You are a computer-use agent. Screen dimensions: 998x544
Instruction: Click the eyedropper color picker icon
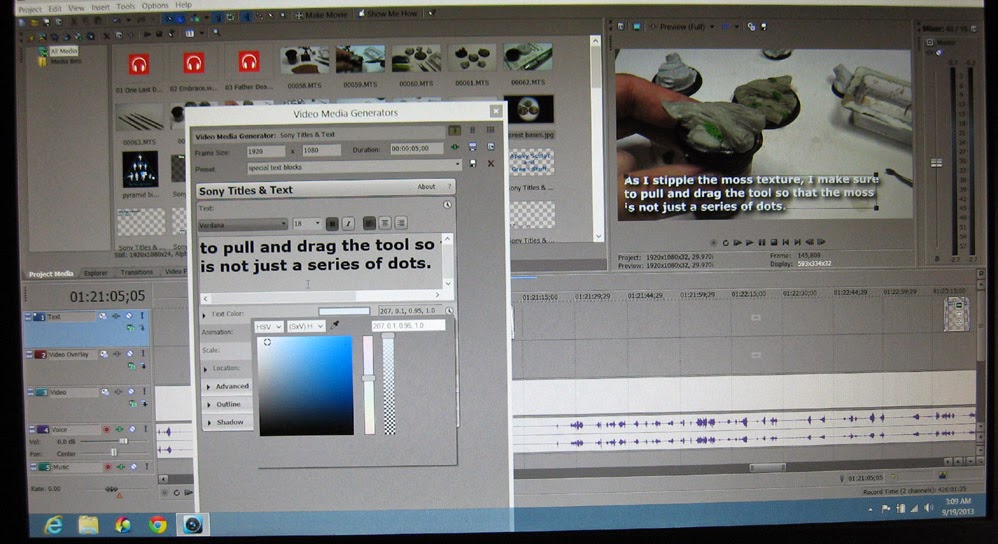click(335, 325)
